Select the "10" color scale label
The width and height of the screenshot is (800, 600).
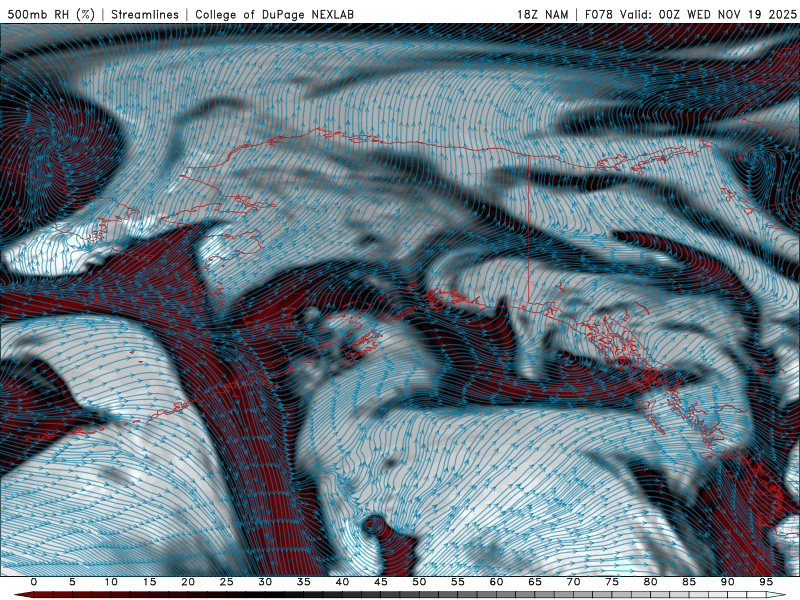tap(111, 582)
